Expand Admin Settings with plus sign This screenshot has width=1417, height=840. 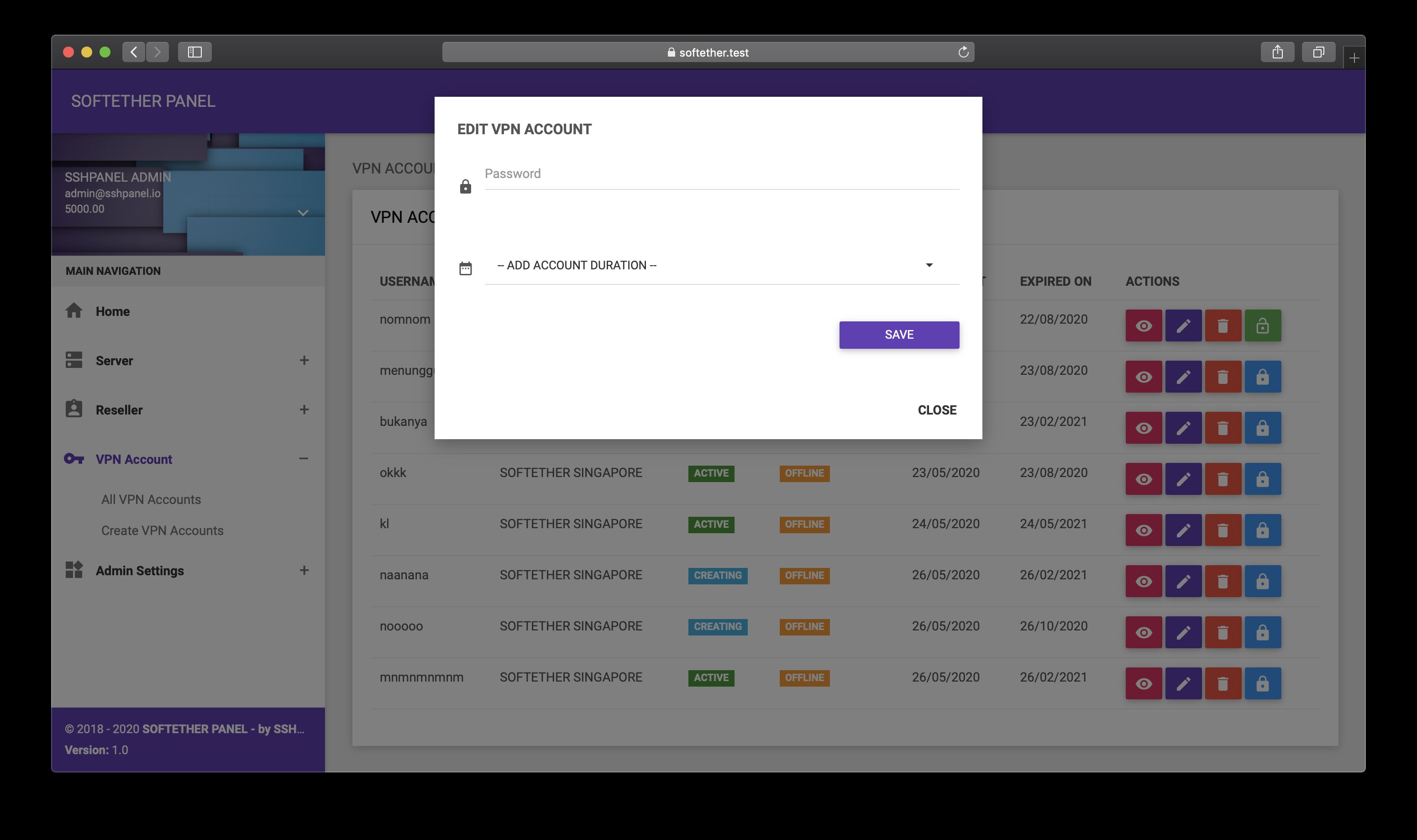[304, 571]
